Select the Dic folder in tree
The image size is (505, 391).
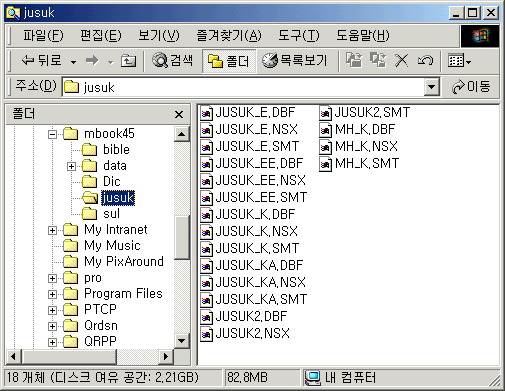(x=101, y=182)
